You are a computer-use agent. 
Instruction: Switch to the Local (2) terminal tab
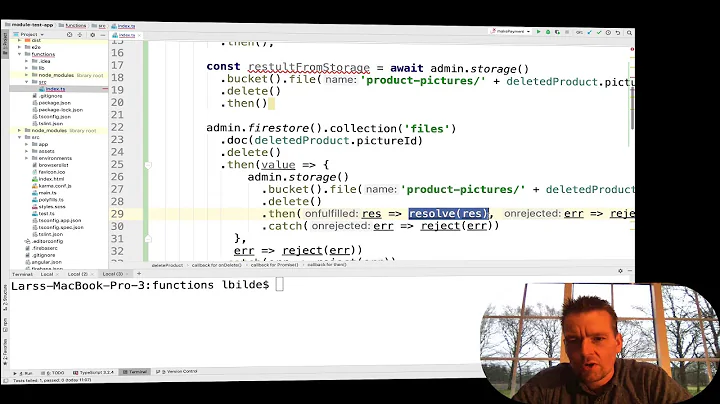point(78,274)
